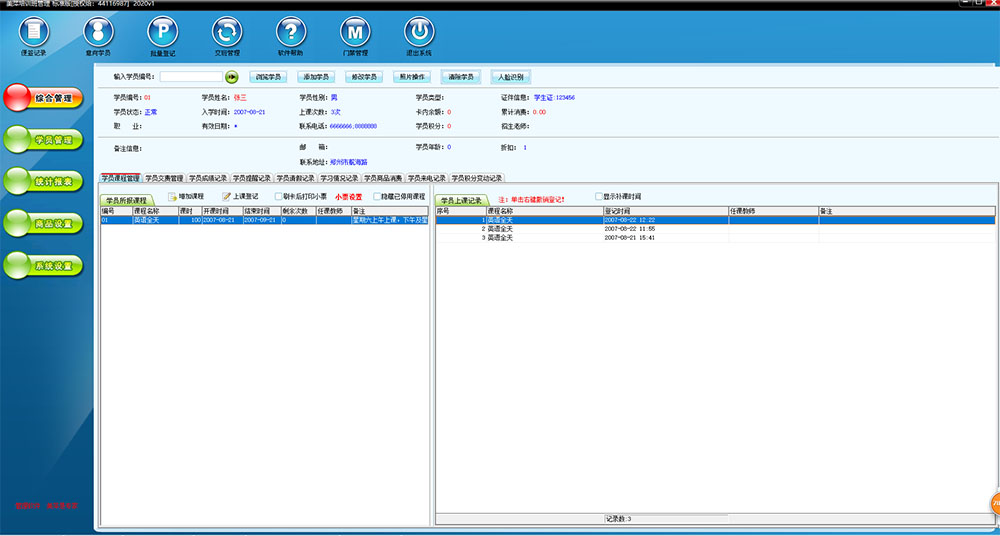The width and height of the screenshot is (1000, 536).
Task: Click the 上课登记 class check-in icon
Action: click(227, 197)
